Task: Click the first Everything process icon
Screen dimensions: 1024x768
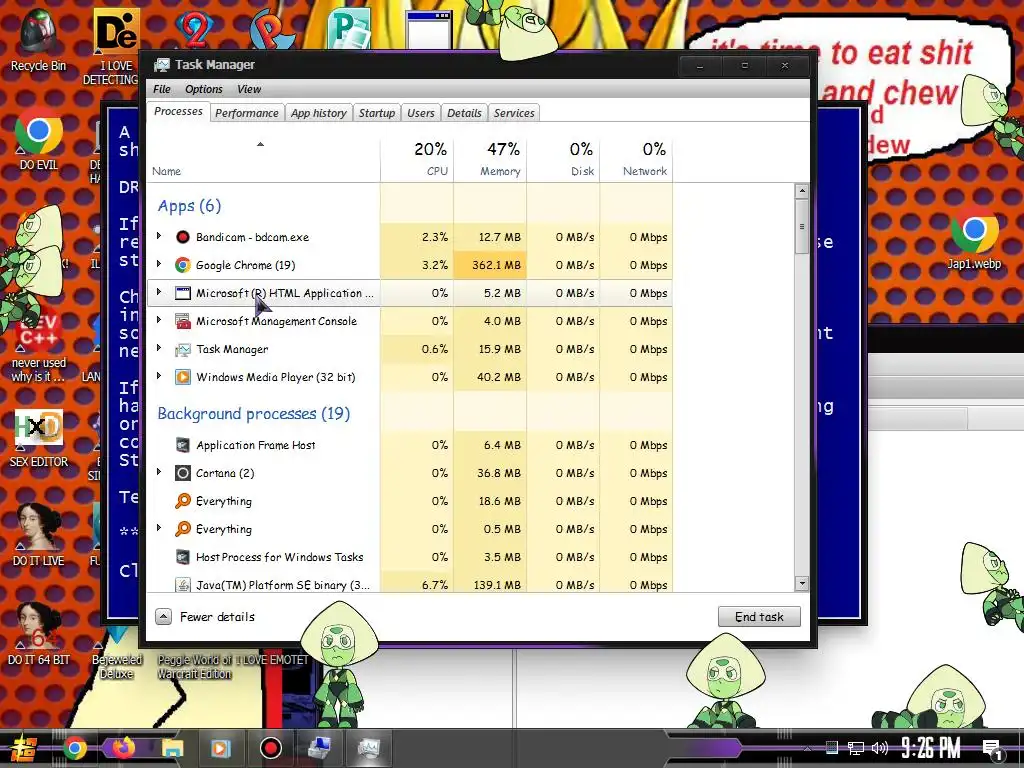Action: (183, 501)
